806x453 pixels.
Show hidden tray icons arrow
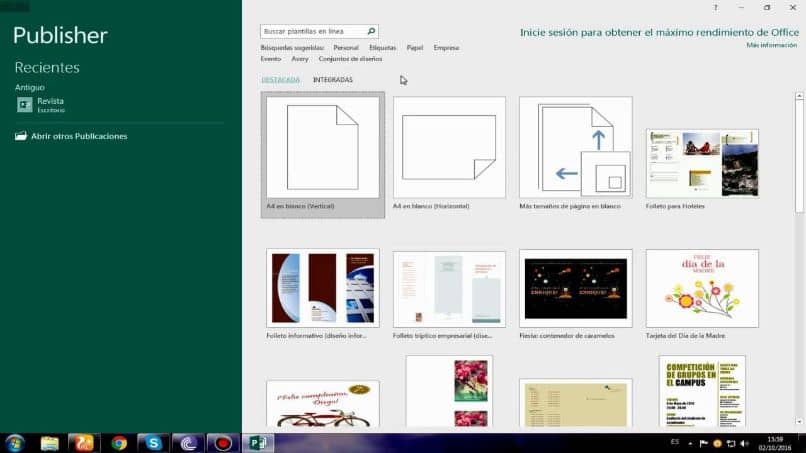tap(690, 444)
